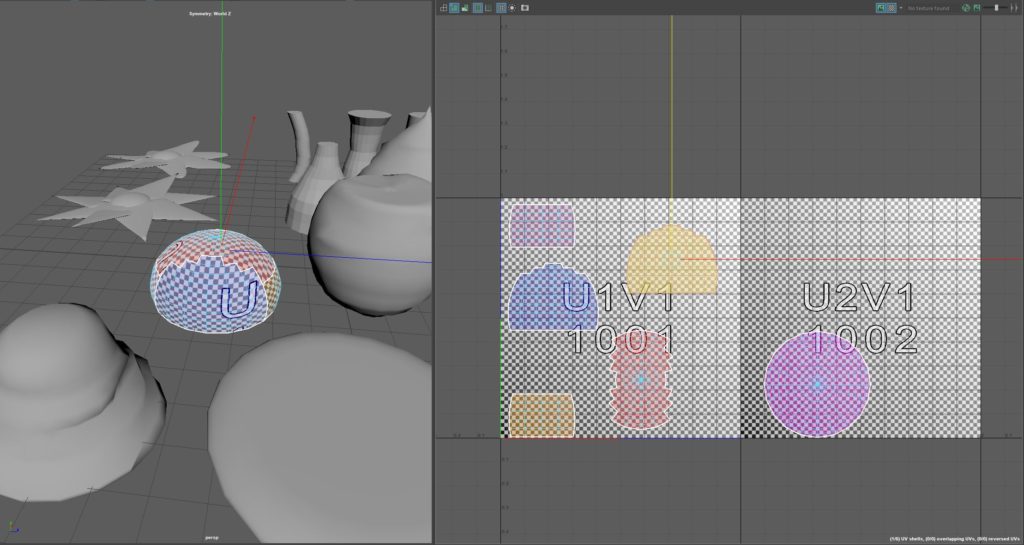Select the purple circular UV shell

[x=817, y=386]
